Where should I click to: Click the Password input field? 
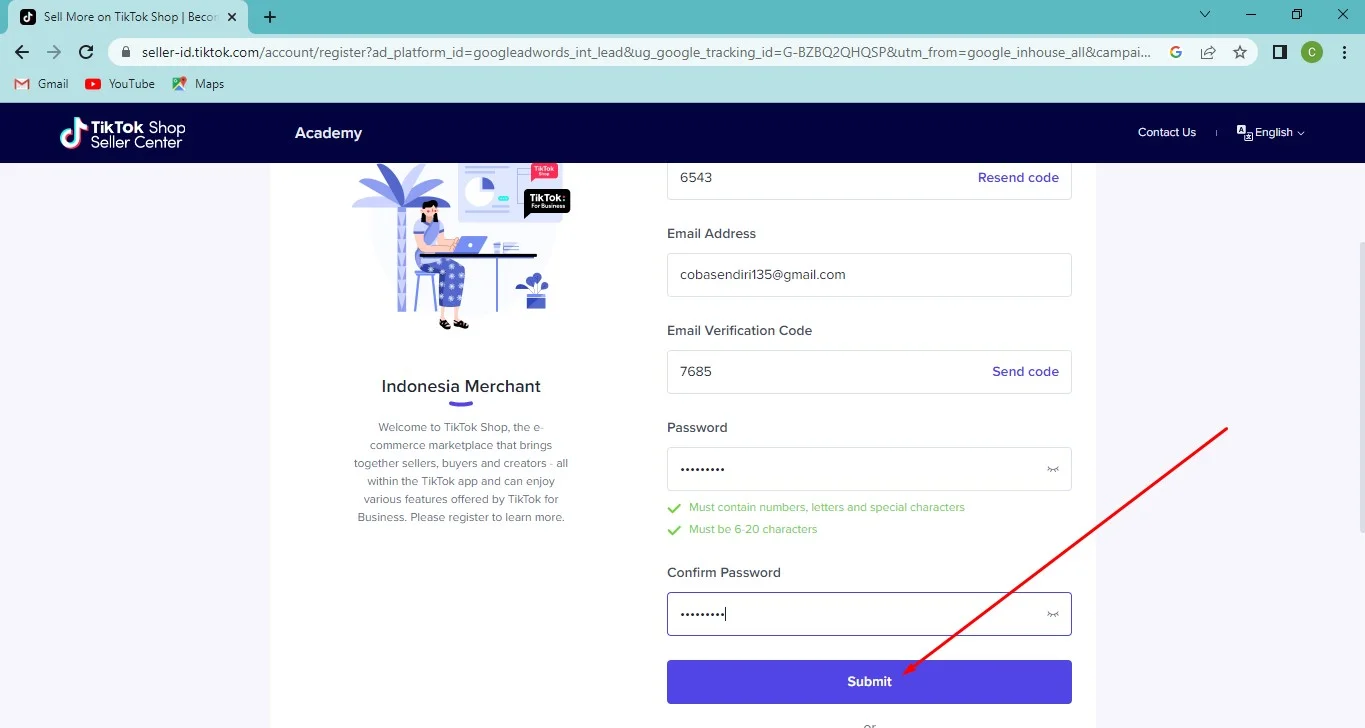pyautogui.click(x=869, y=469)
